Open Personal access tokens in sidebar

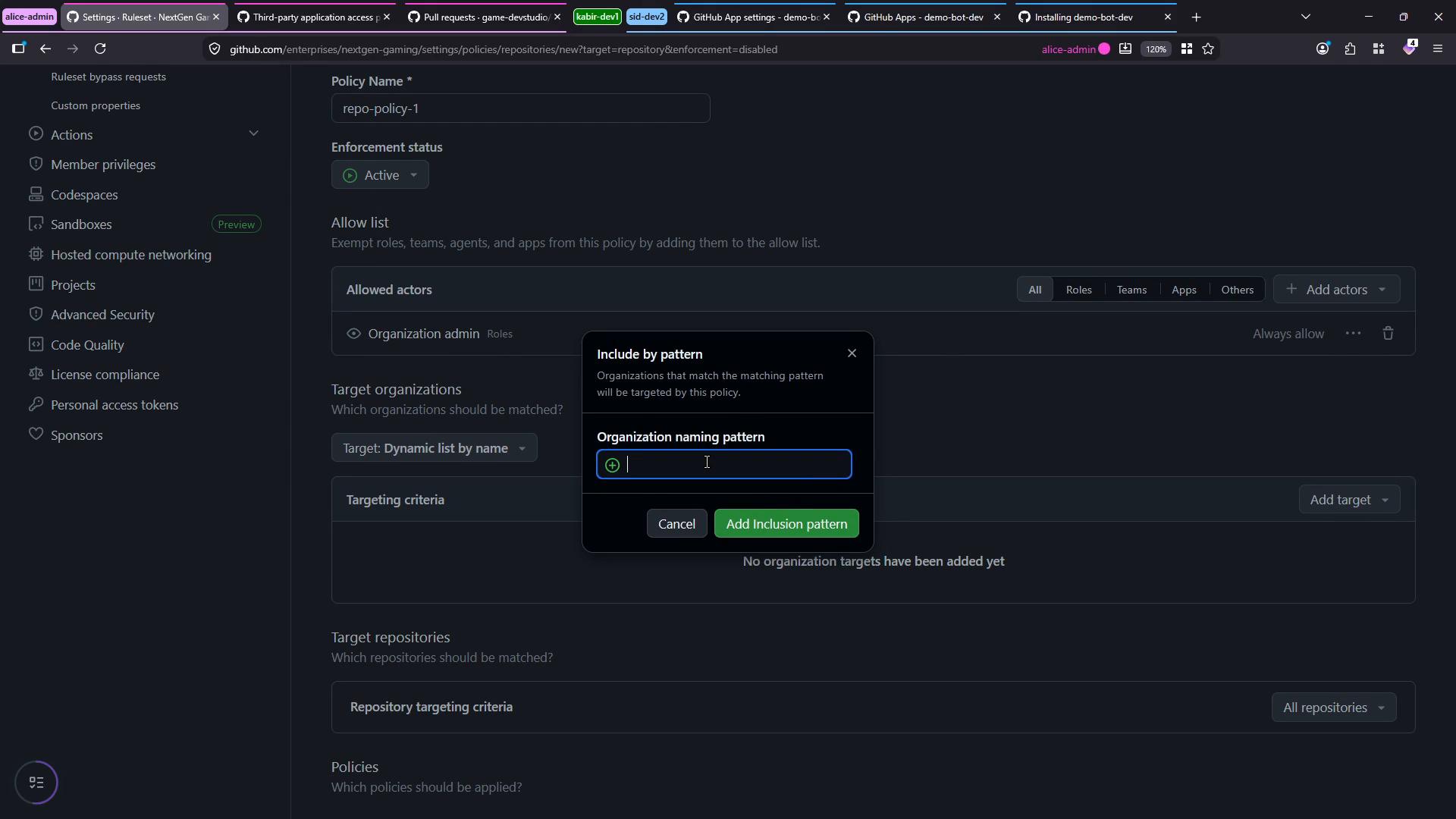tap(115, 405)
